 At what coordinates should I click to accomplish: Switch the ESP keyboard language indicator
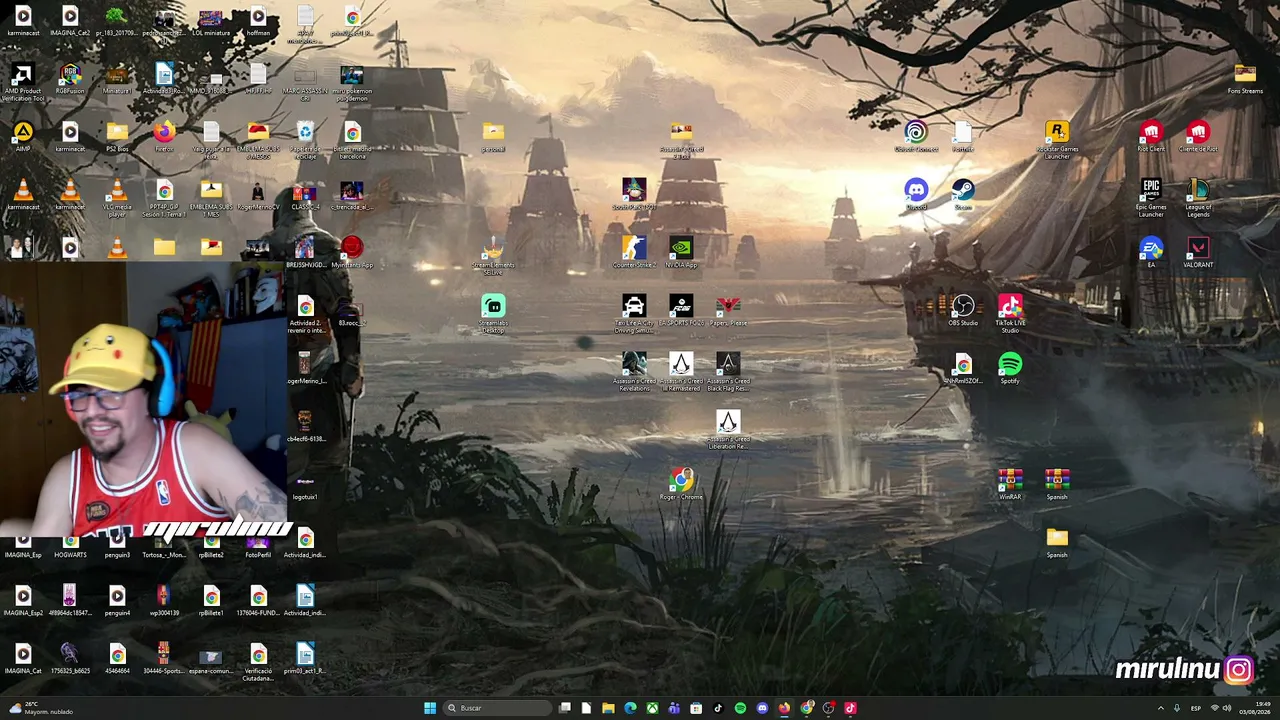1196,708
